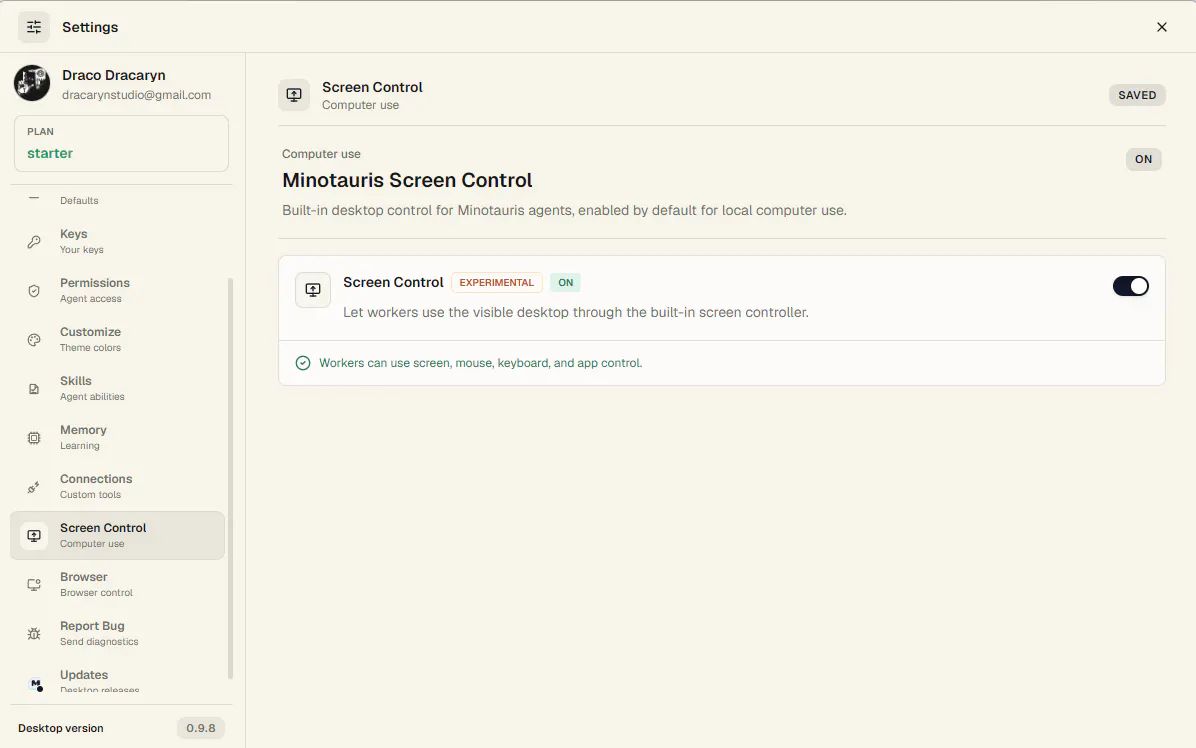This screenshot has height=748, width=1196.
Task: Click the Desktop version label
Action: point(61,728)
